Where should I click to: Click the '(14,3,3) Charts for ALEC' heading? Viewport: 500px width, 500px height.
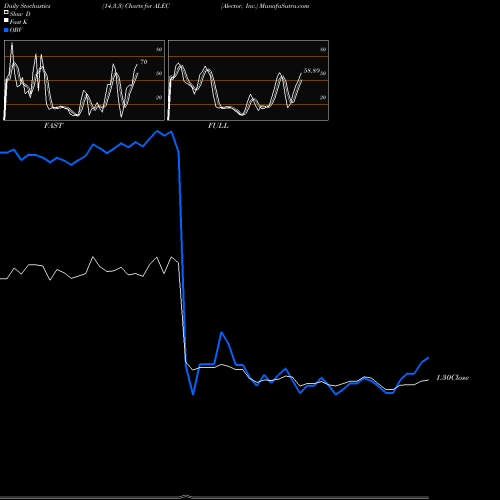(x=136, y=6)
